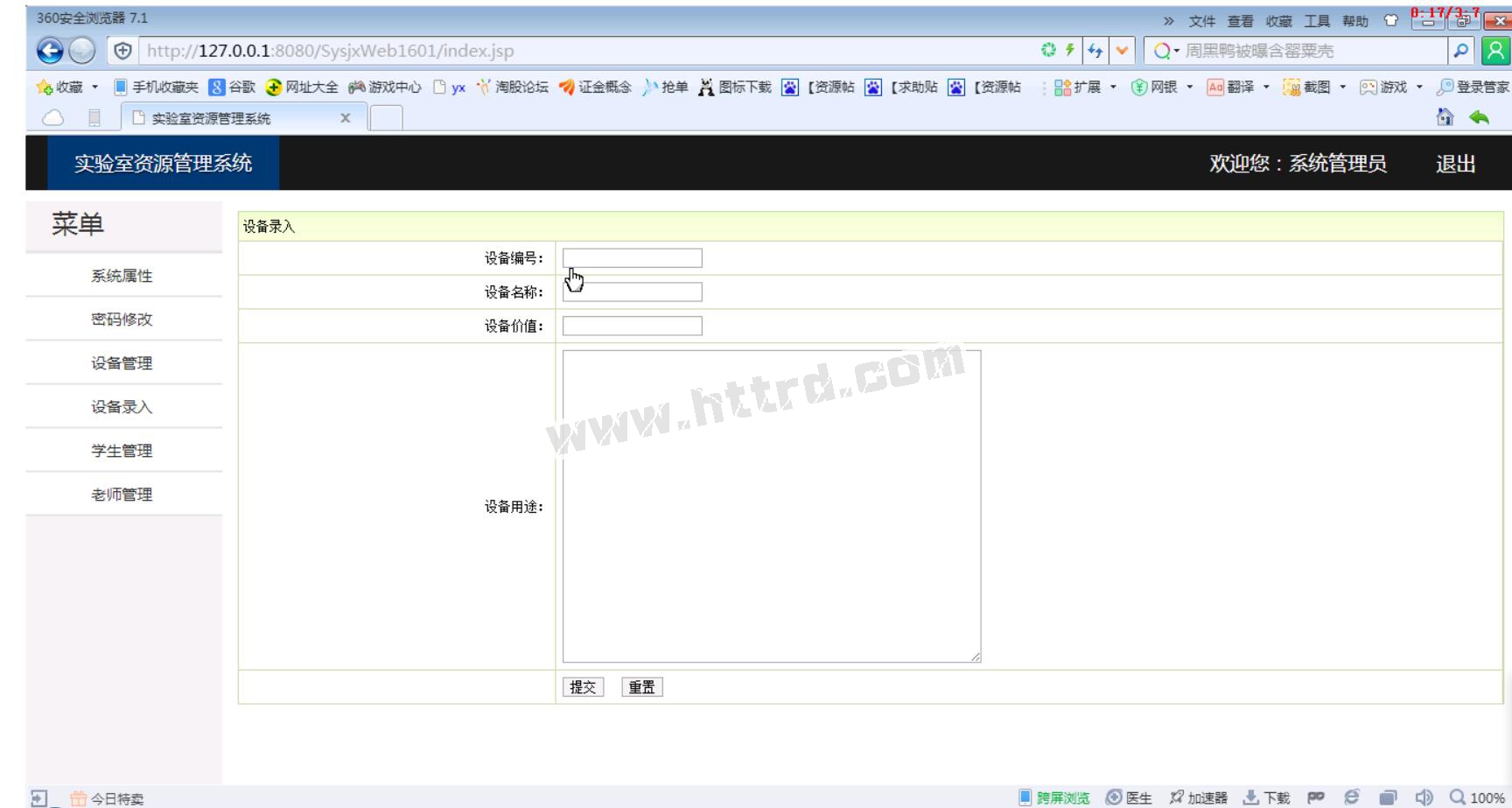Click the browser forward arrow button

coord(81,52)
